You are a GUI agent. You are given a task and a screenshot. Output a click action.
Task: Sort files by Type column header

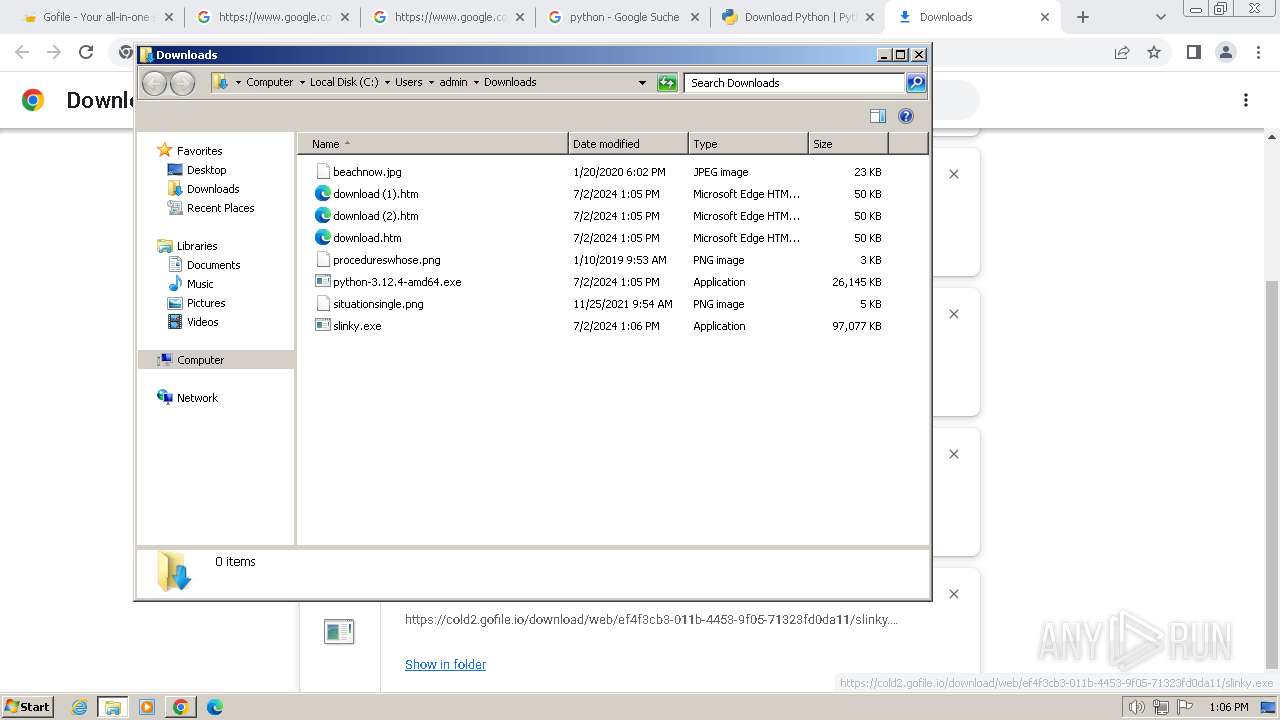(x=748, y=144)
